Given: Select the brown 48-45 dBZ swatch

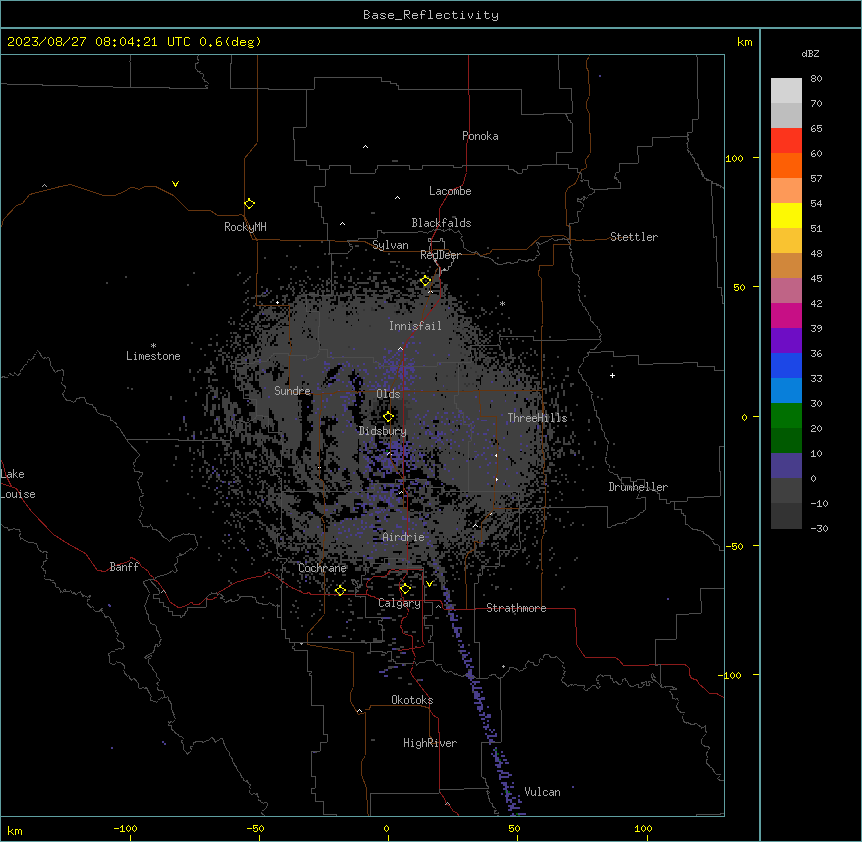Looking at the screenshot, I should click(x=786, y=265).
